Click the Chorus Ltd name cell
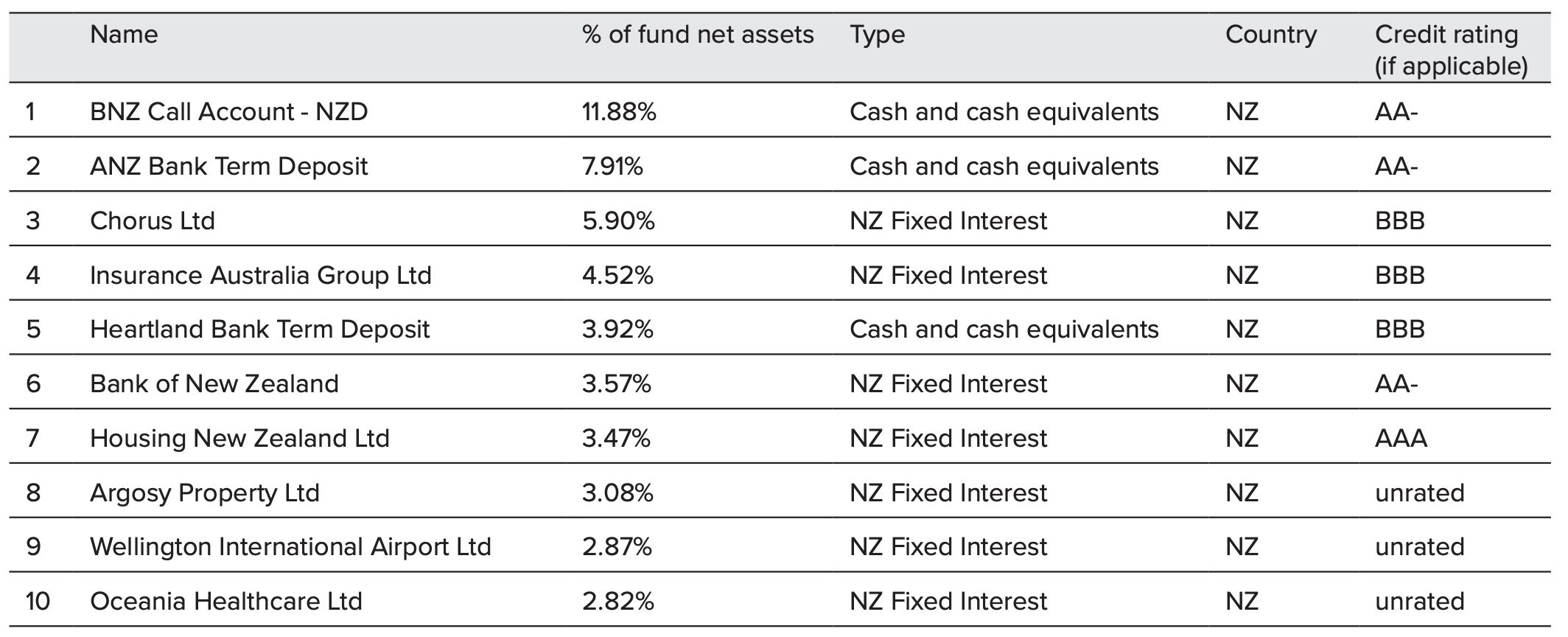 pos(153,220)
